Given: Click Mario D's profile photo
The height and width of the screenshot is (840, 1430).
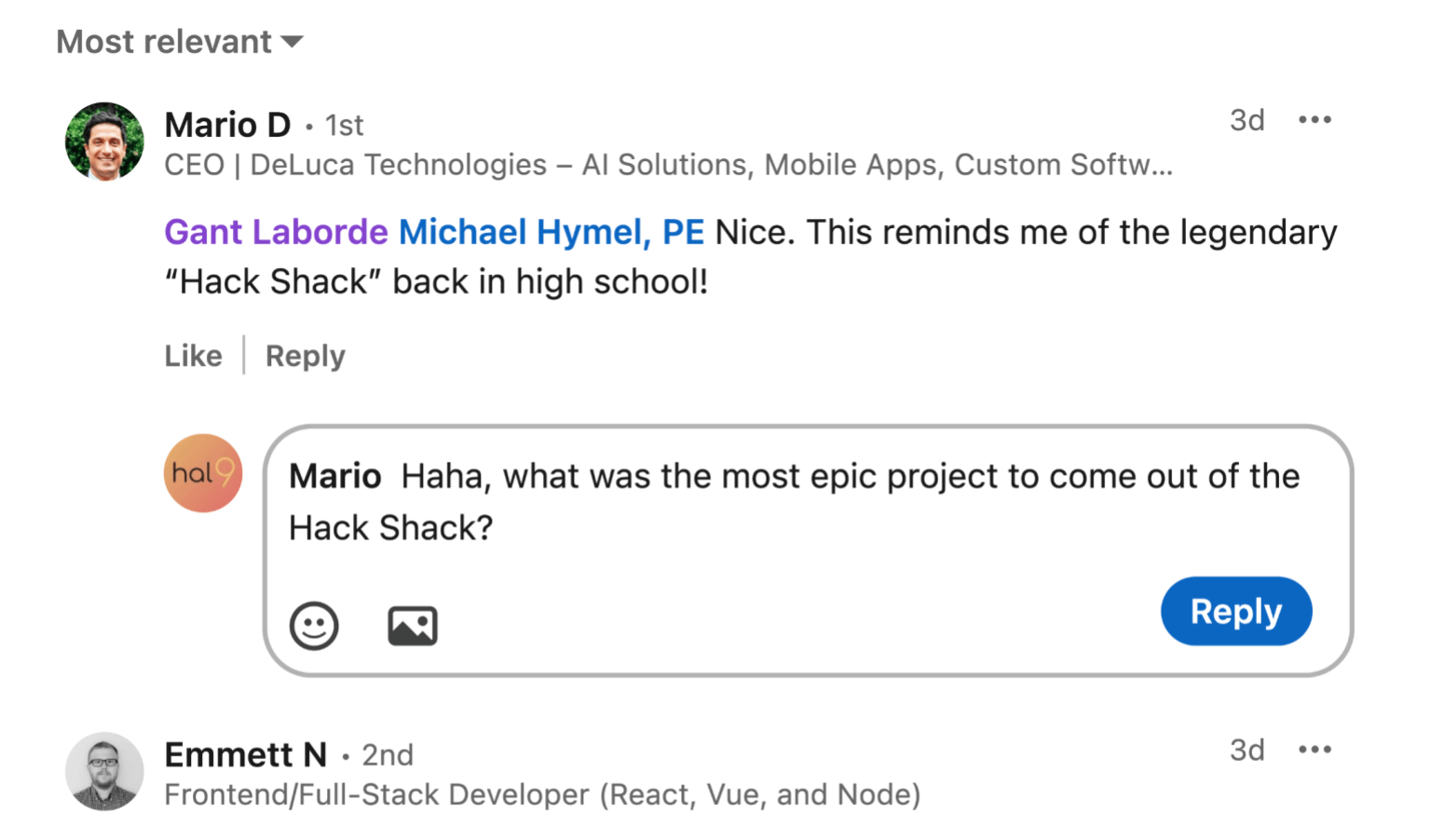Looking at the screenshot, I should click(104, 142).
